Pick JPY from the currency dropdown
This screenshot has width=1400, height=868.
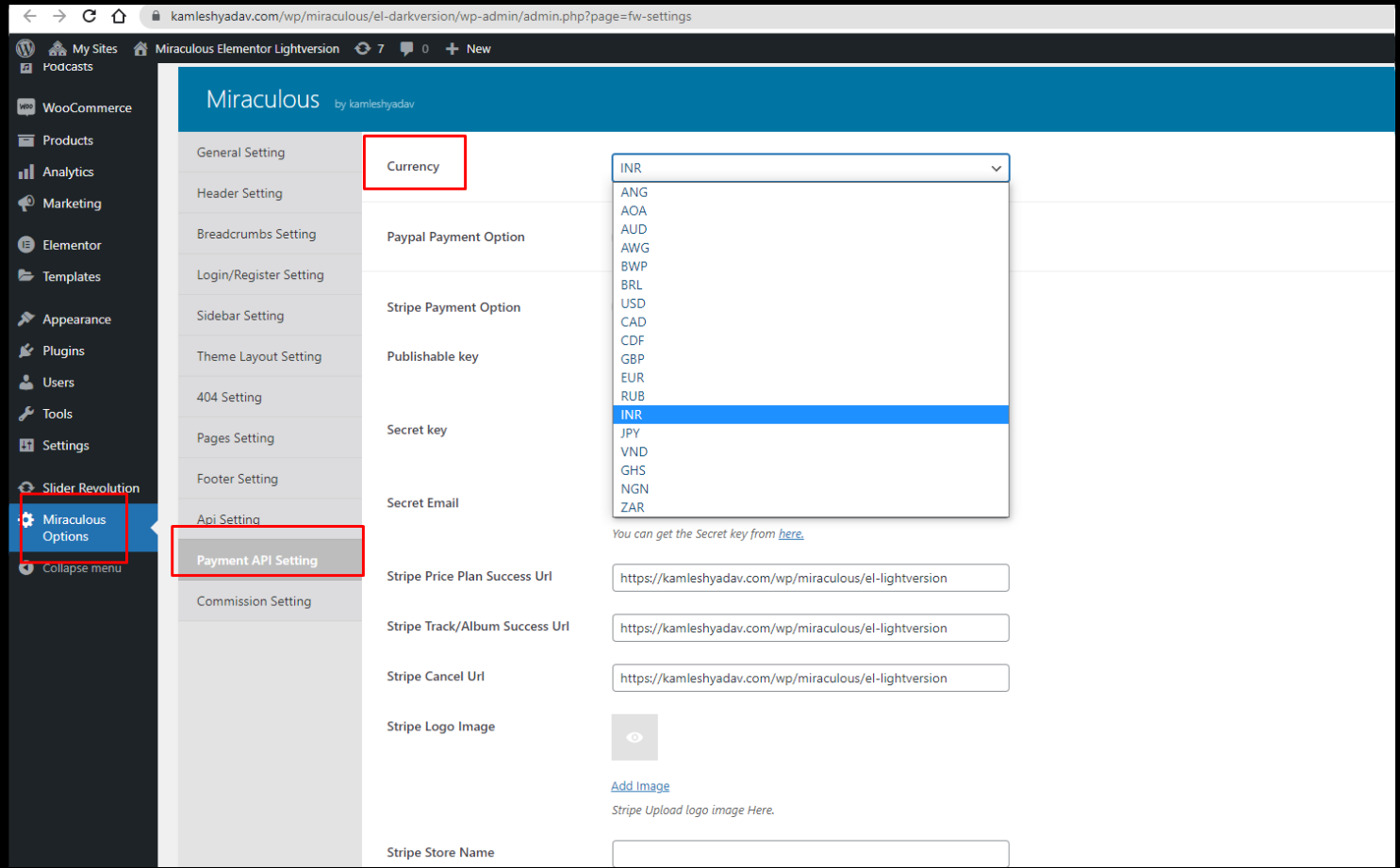click(811, 434)
